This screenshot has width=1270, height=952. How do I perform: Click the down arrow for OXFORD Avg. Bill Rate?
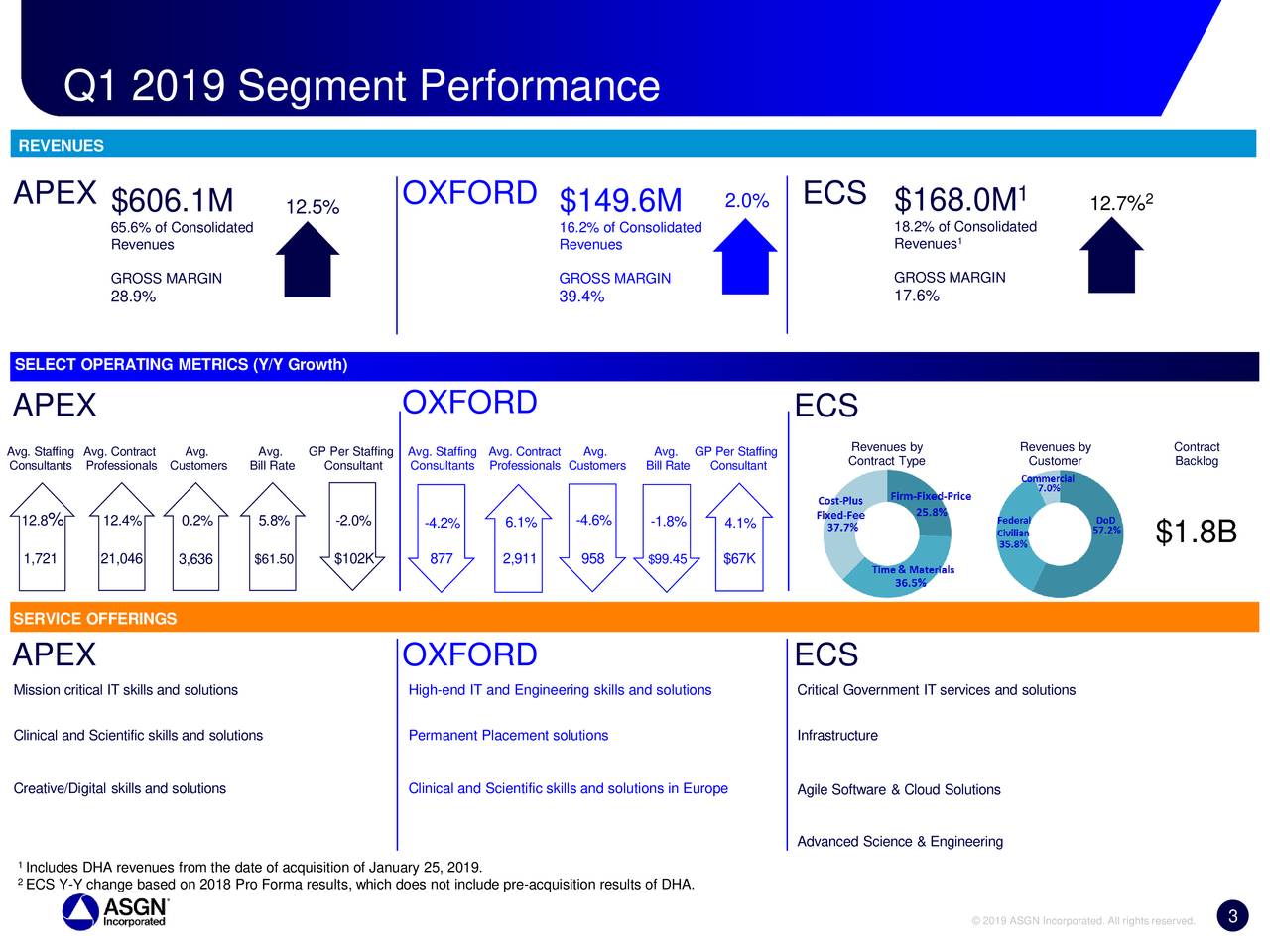[x=667, y=535]
